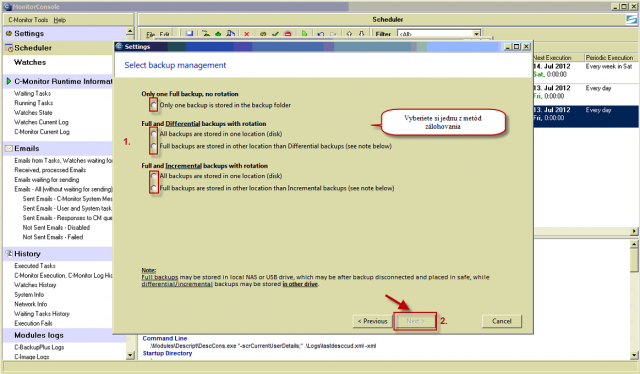Click the move up arrow icon

(349, 34)
